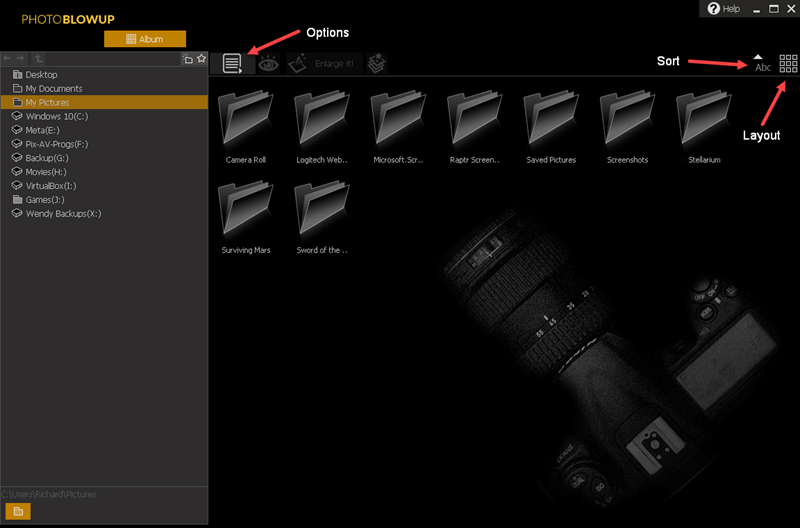Open the batch processing stack icon

[377, 64]
